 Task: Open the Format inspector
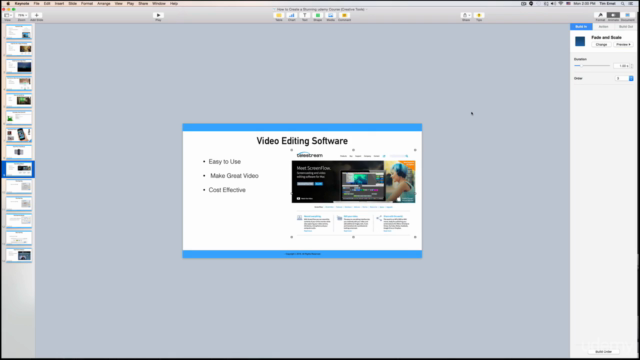pyautogui.click(x=600, y=15)
